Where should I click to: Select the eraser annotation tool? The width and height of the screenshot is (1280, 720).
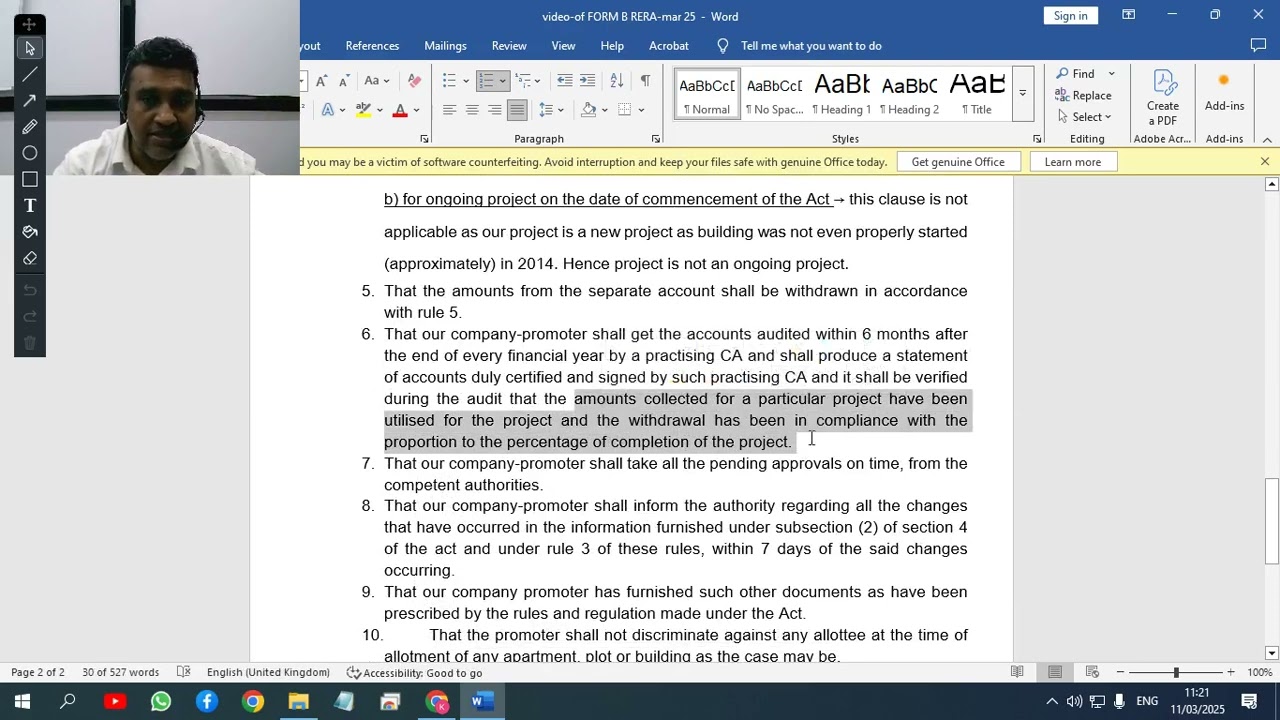pyautogui.click(x=29, y=258)
